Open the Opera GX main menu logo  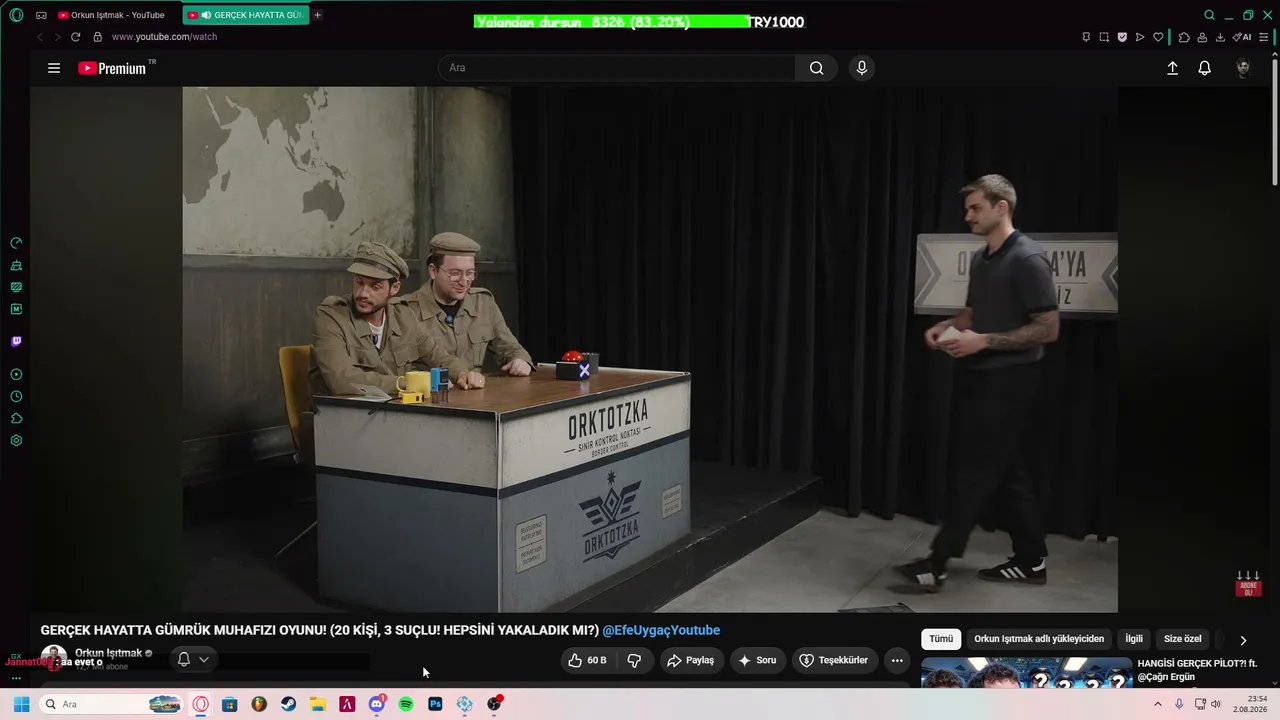(16, 15)
